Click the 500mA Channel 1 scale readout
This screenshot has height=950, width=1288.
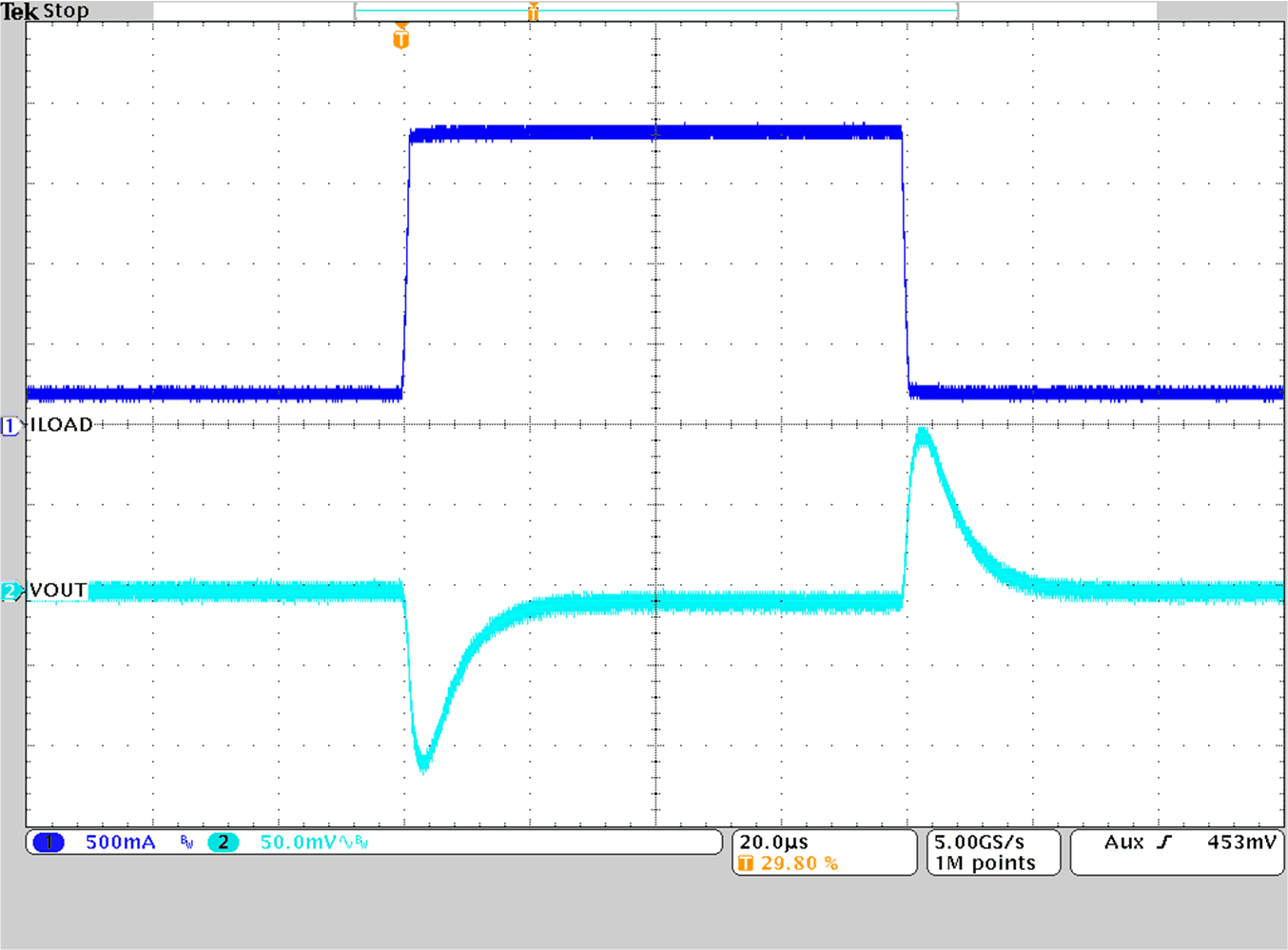click(120, 842)
